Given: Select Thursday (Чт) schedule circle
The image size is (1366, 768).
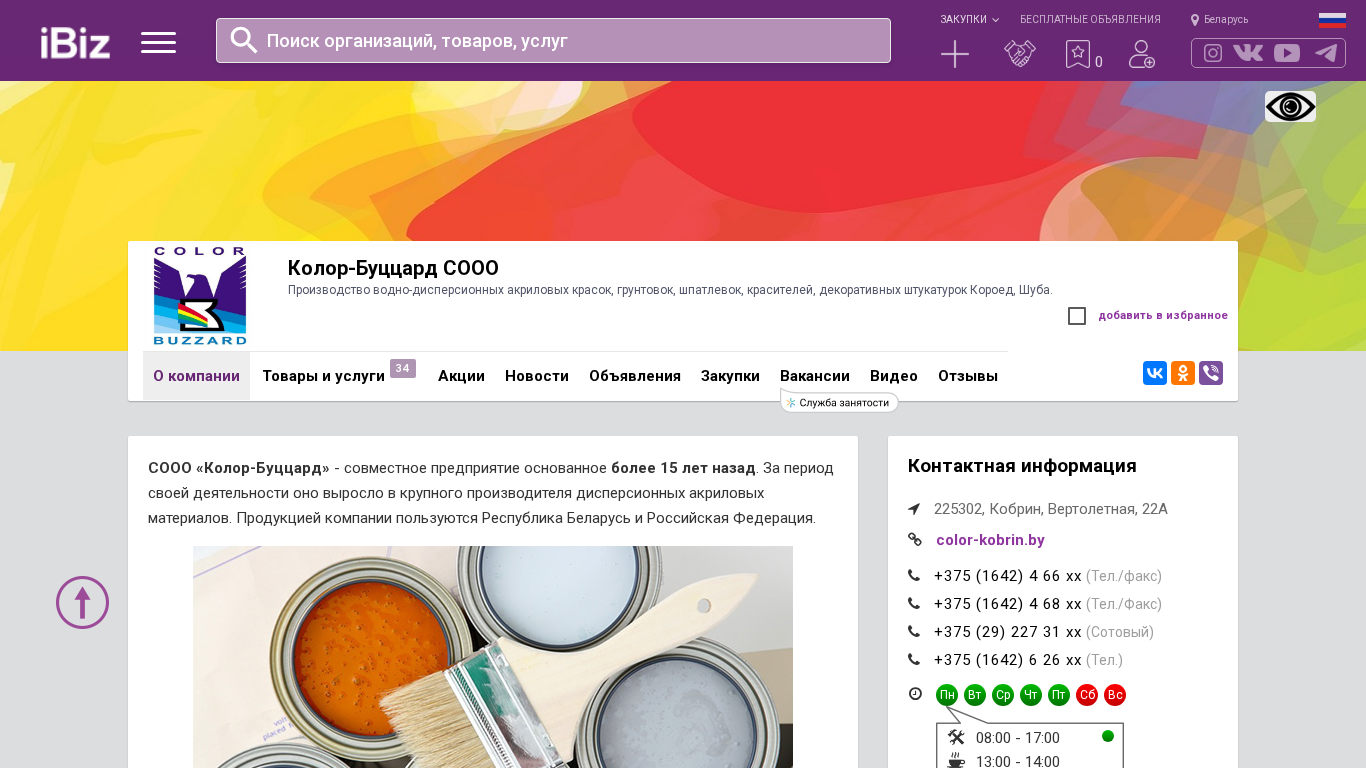Looking at the screenshot, I should tap(1031, 695).
